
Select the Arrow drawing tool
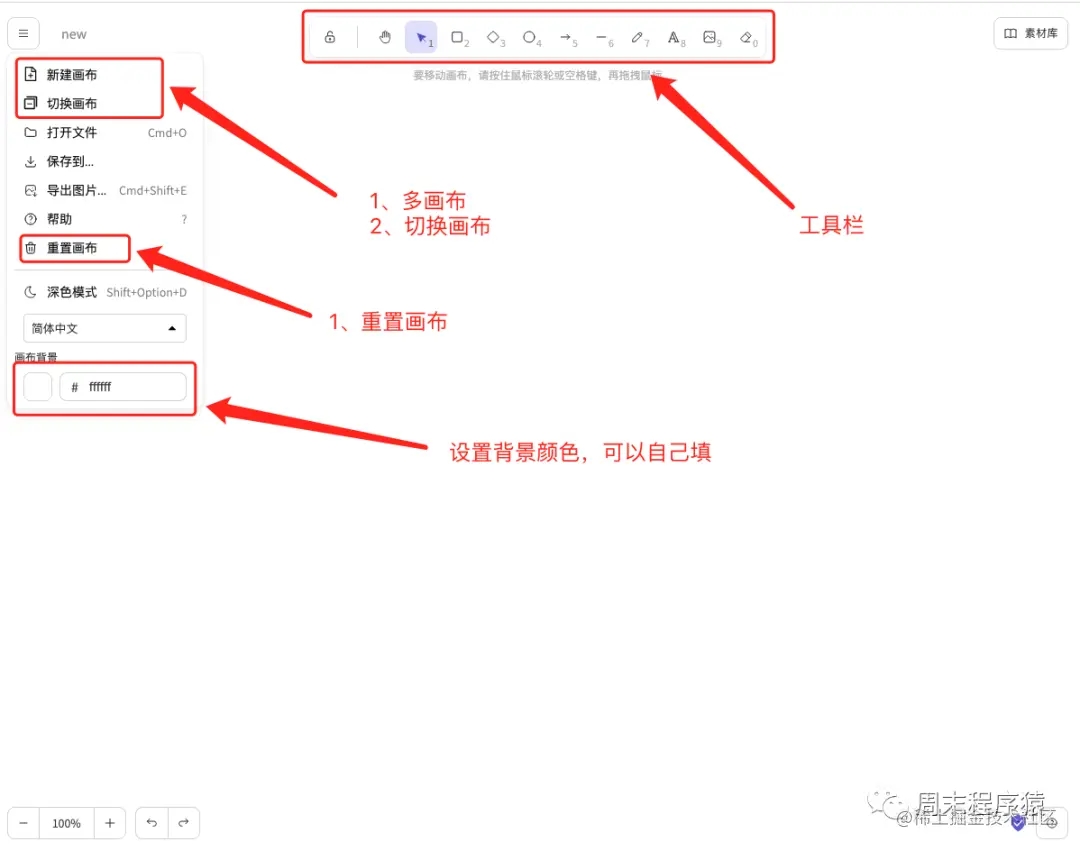(566, 37)
